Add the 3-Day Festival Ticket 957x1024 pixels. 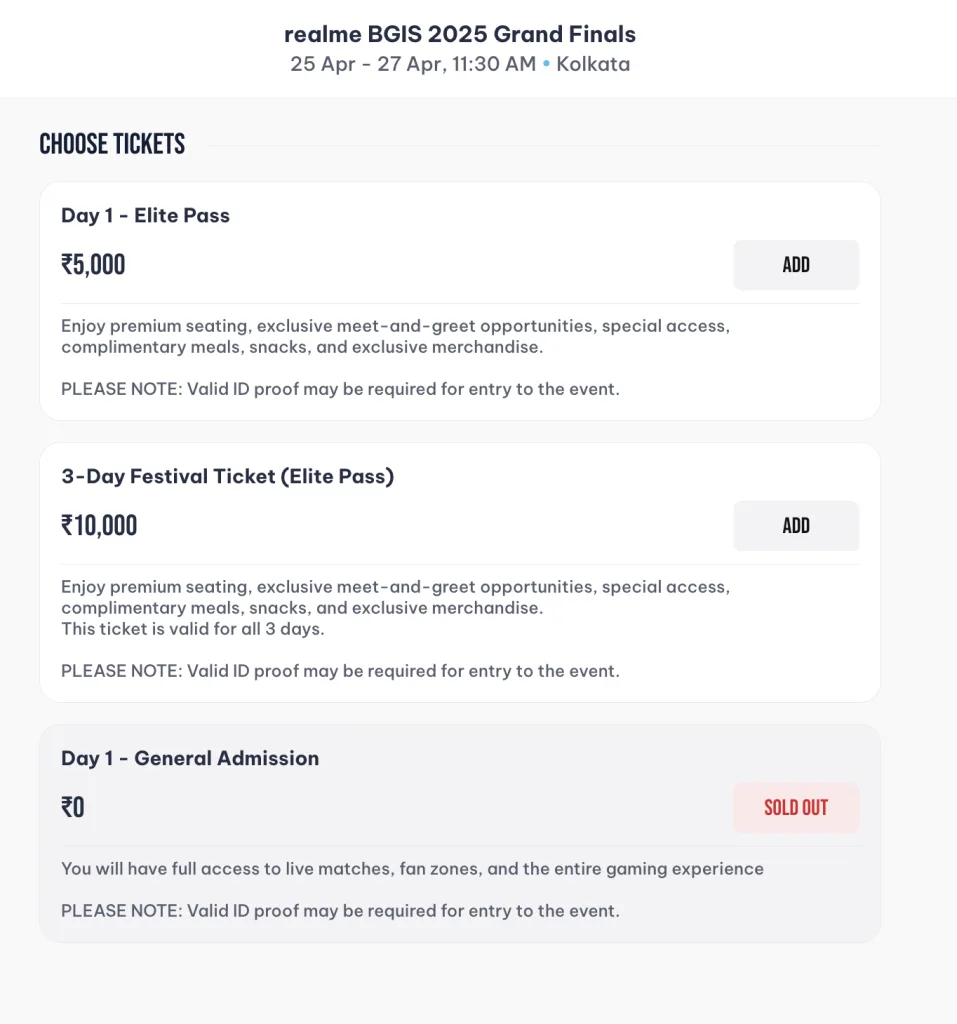[x=796, y=526]
